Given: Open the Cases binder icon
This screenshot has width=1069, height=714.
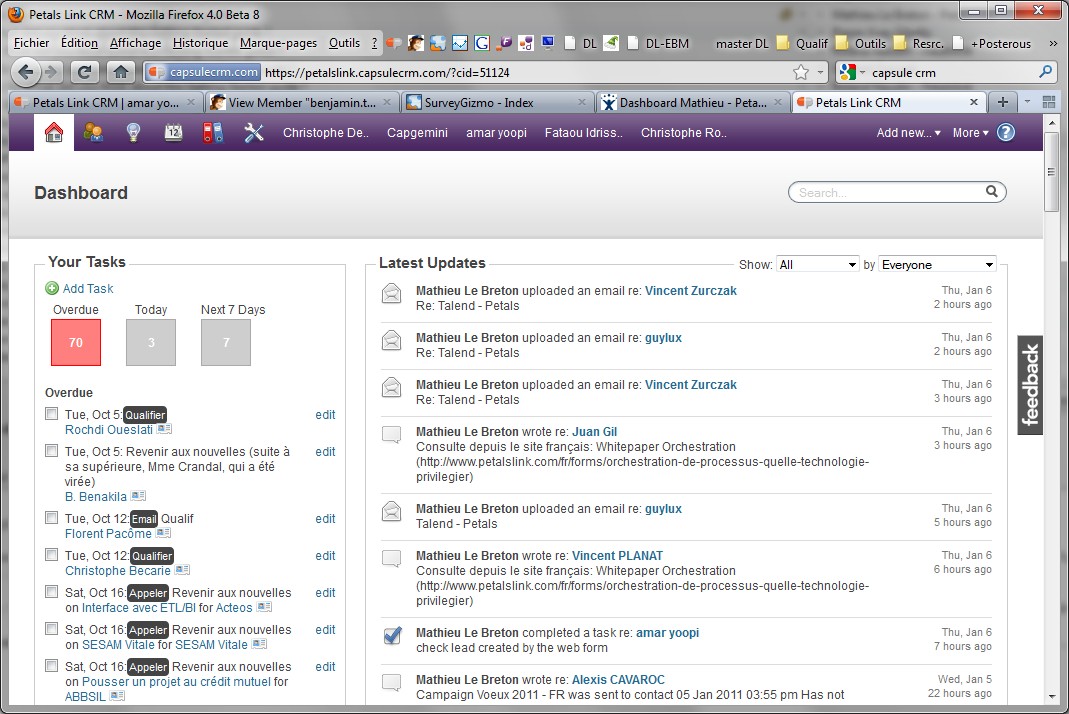Looking at the screenshot, I should [213, 133].
